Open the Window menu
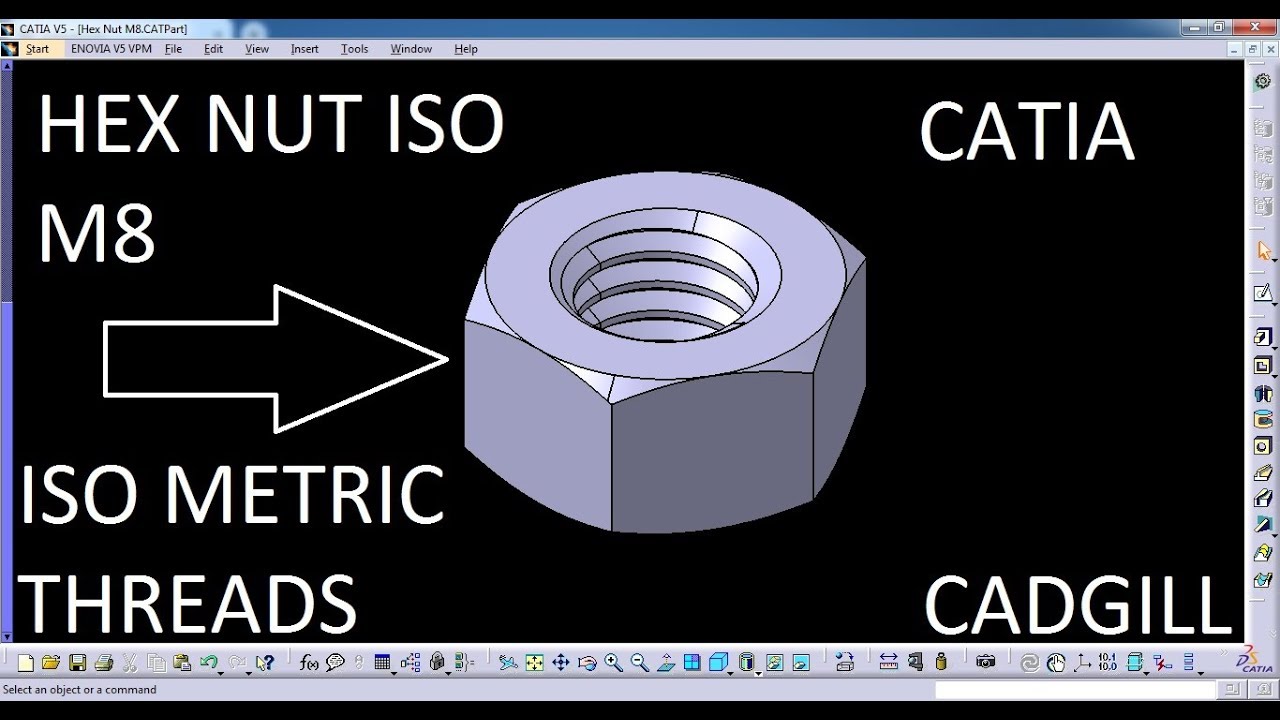 (411, 48)
